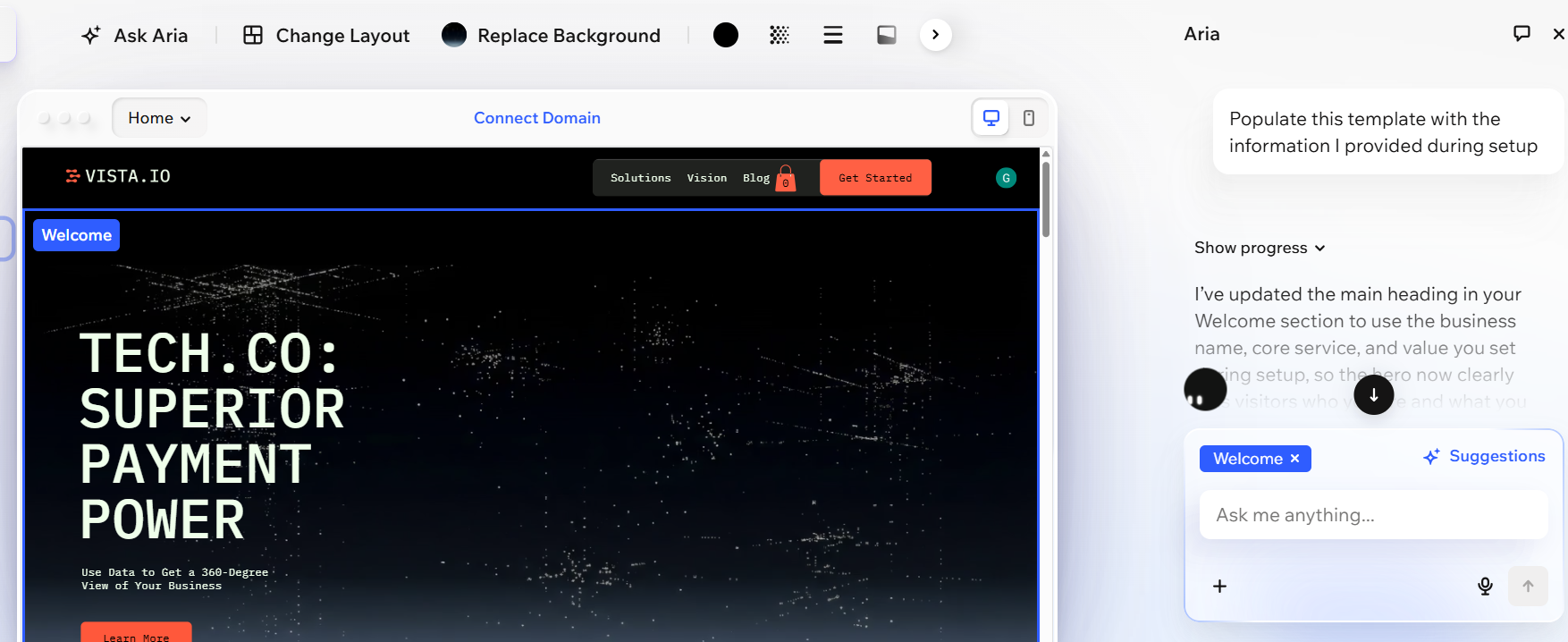Open Blog nav menu item
This screenshot has width=1568, height=642.
tap(756, 178)
